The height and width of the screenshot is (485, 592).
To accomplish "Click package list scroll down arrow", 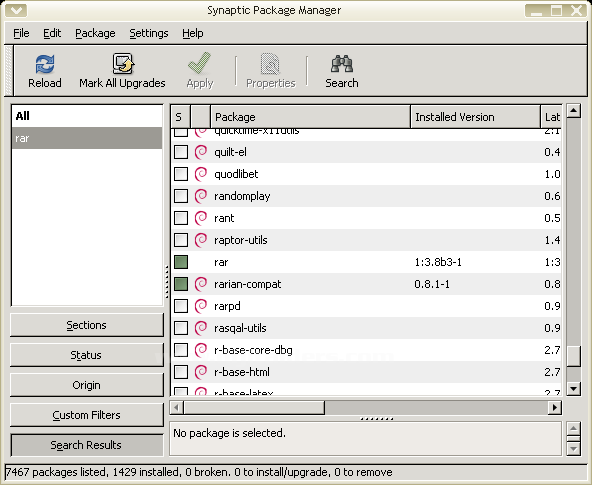I will (x=574, y=388).
